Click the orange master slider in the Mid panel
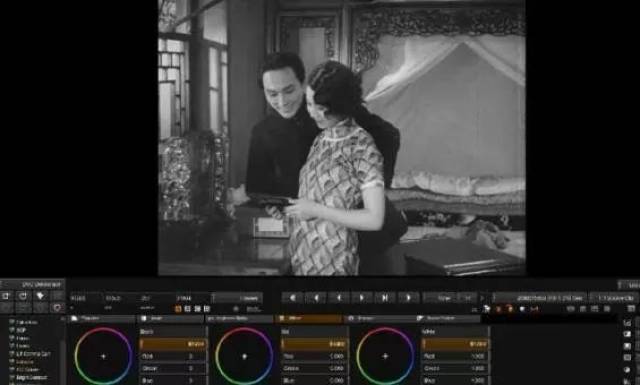Viewport: 640px width, 385px height. pyautogui.click(x=314, y=344)
